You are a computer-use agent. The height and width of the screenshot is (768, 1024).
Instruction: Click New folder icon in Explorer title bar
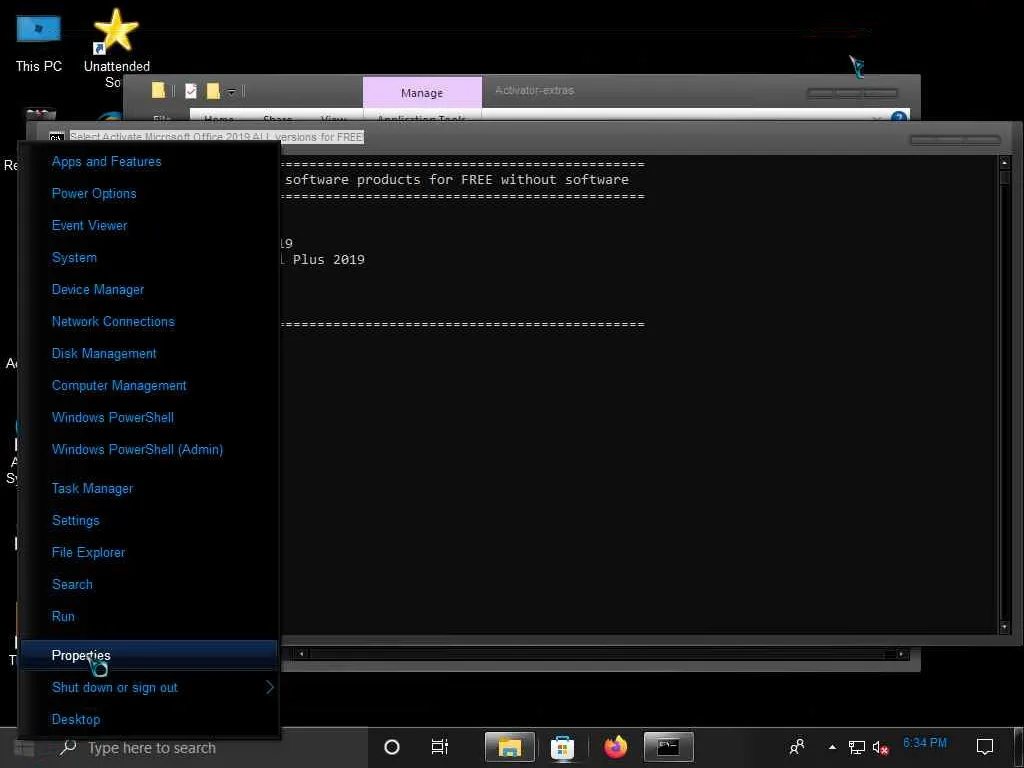tap(213, 91)
